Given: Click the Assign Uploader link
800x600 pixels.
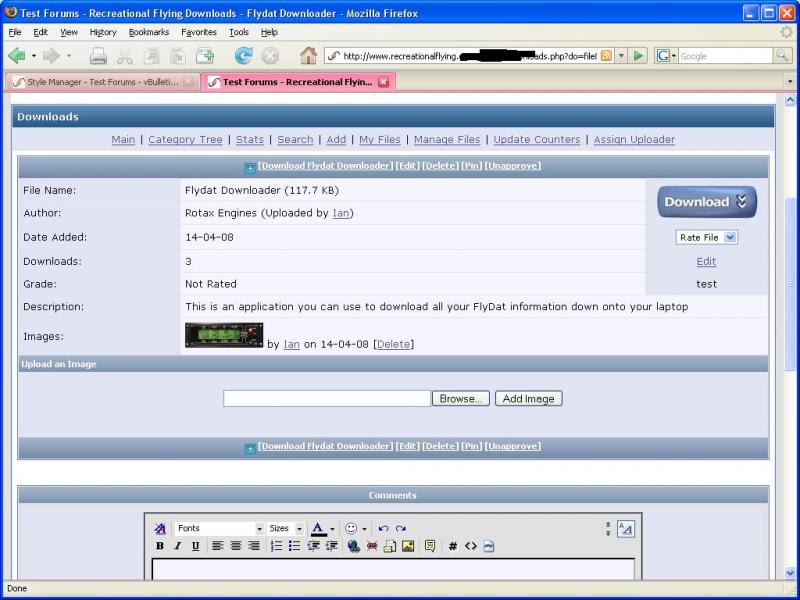Looking at the screenshot, I should [x=634, y=140].
